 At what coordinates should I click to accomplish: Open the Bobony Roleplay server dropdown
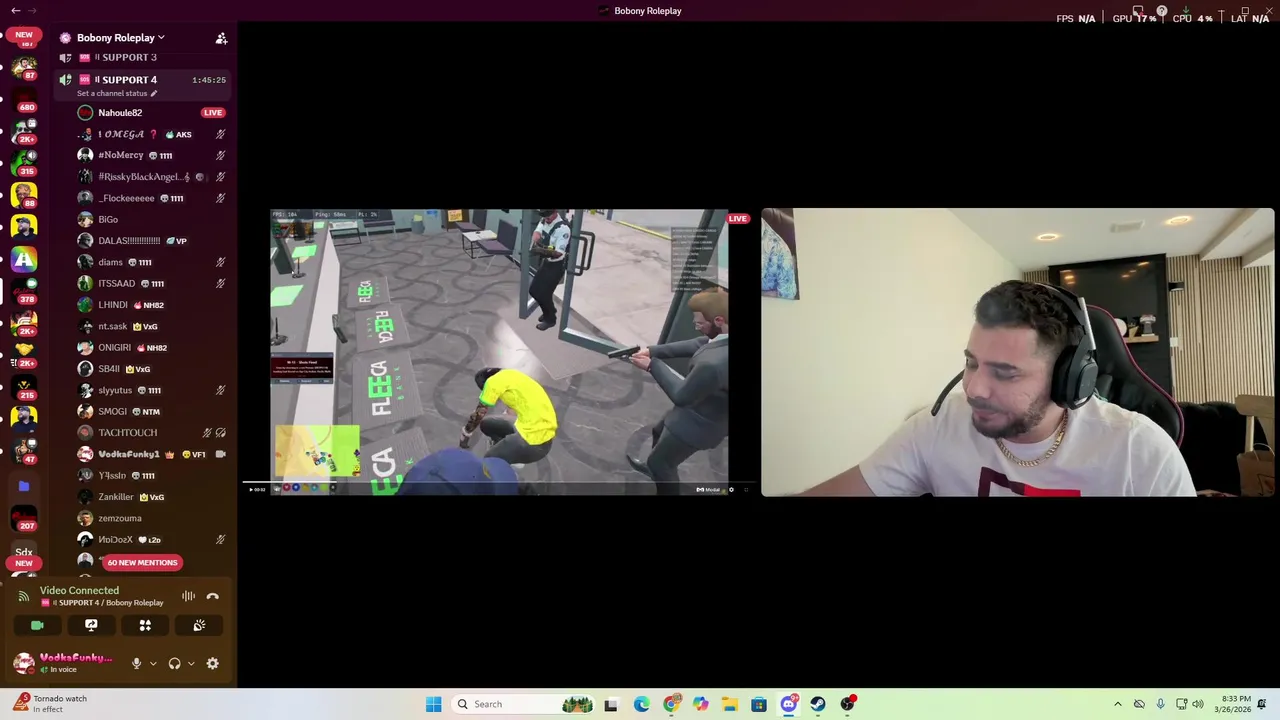120,38
